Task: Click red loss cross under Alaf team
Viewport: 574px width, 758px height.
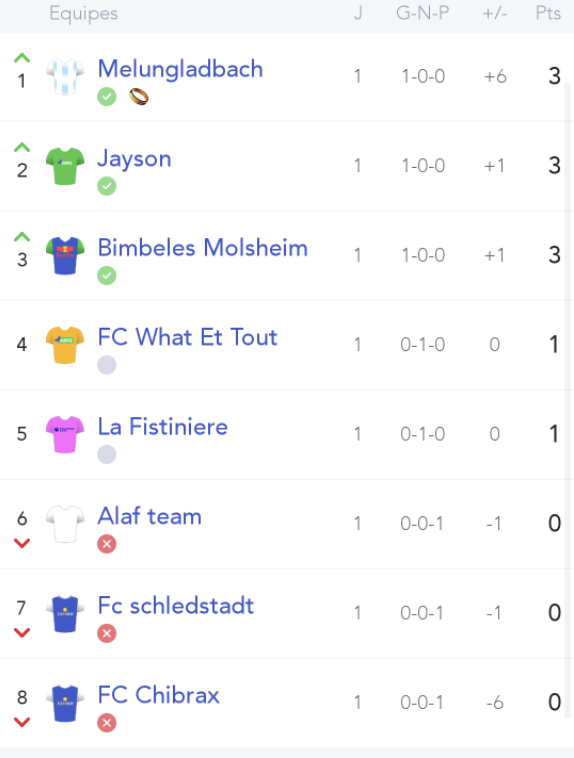Action: click(106, 544)
